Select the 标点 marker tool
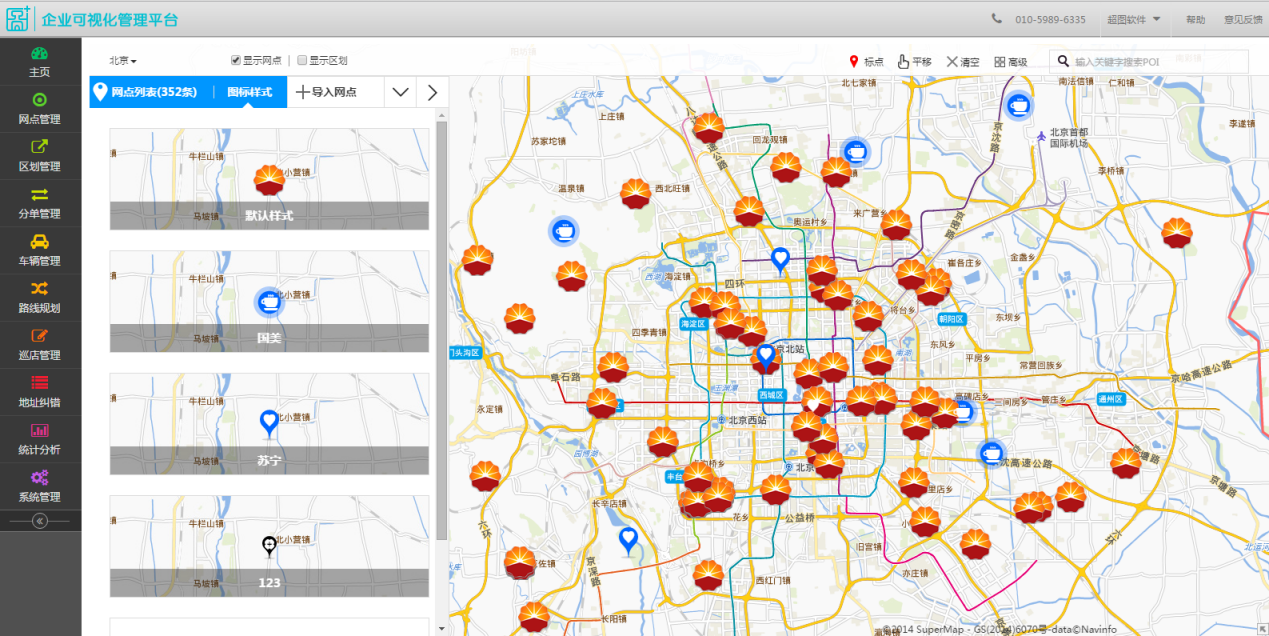The image size is (1269, 636). click(866, 62)
